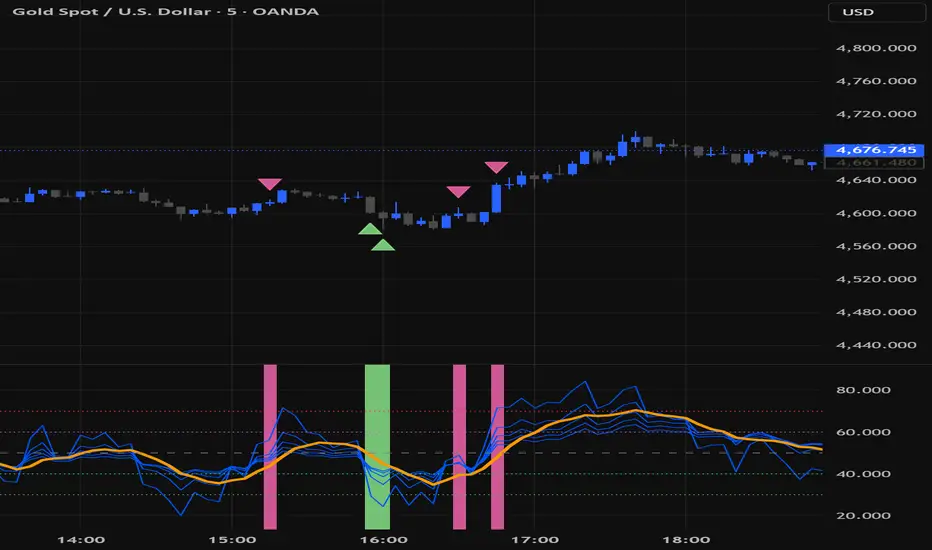Click the 15:00 time axis label
The height and width of the screenshot is (550, 932).
[x=232, y=540]
